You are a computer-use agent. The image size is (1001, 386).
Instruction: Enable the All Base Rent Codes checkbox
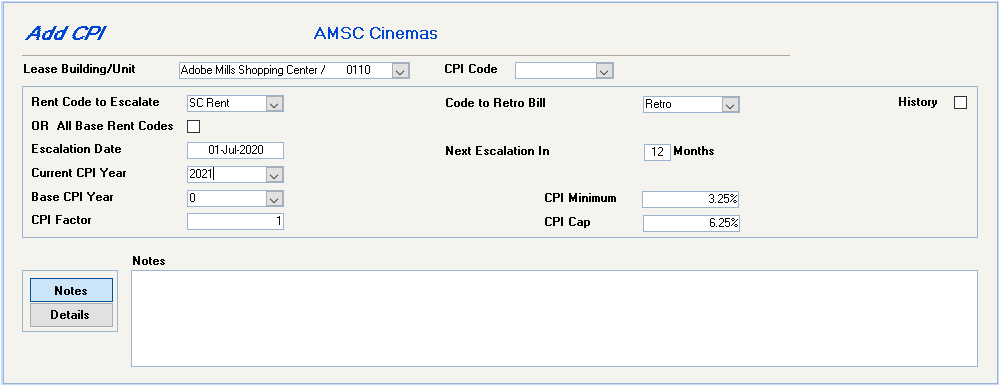(x=193, y=126)
